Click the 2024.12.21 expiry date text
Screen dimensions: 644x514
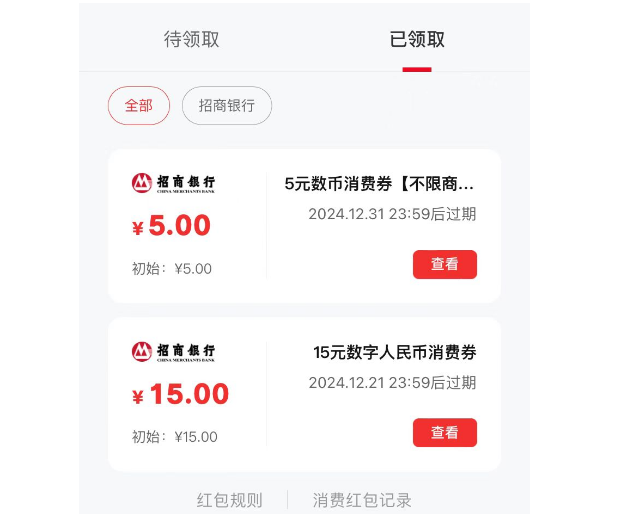click(392, 383)
